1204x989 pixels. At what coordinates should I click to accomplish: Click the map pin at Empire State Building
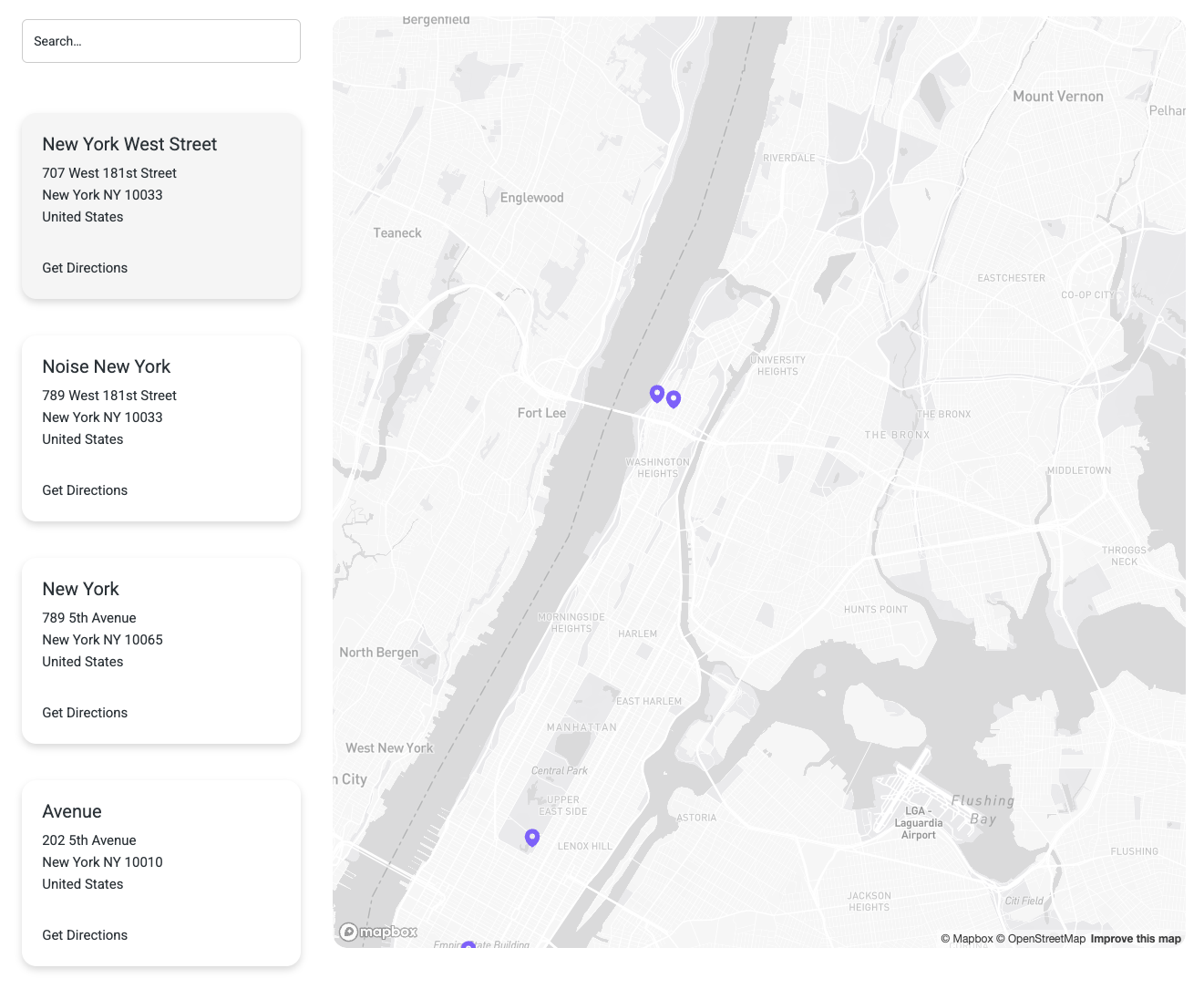[468, 946]
